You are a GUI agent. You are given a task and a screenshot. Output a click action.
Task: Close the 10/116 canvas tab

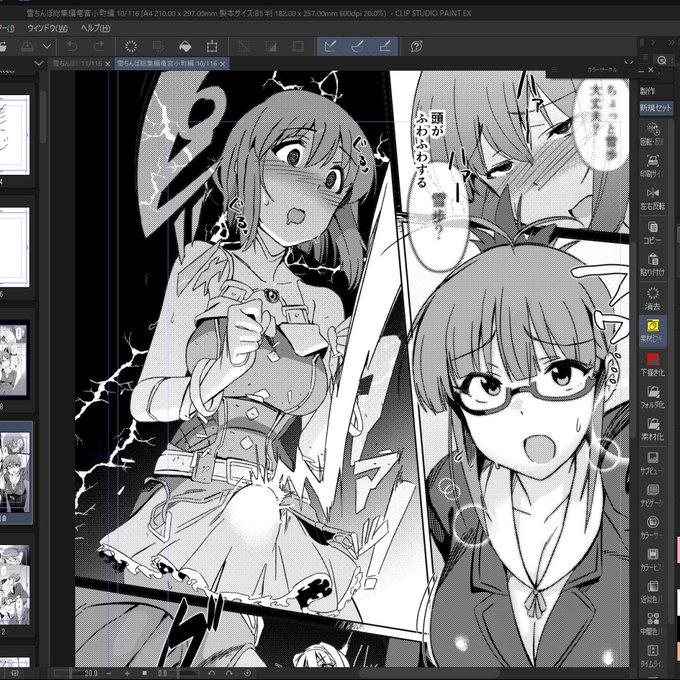coord(223,64)
